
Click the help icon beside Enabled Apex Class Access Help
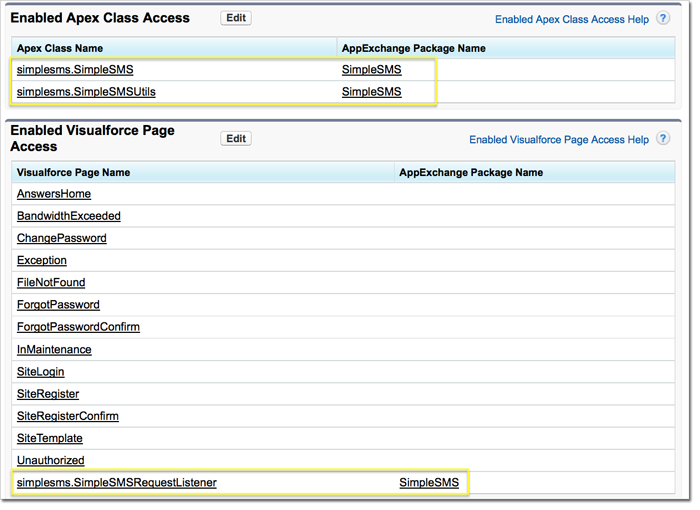click(663, 18)
